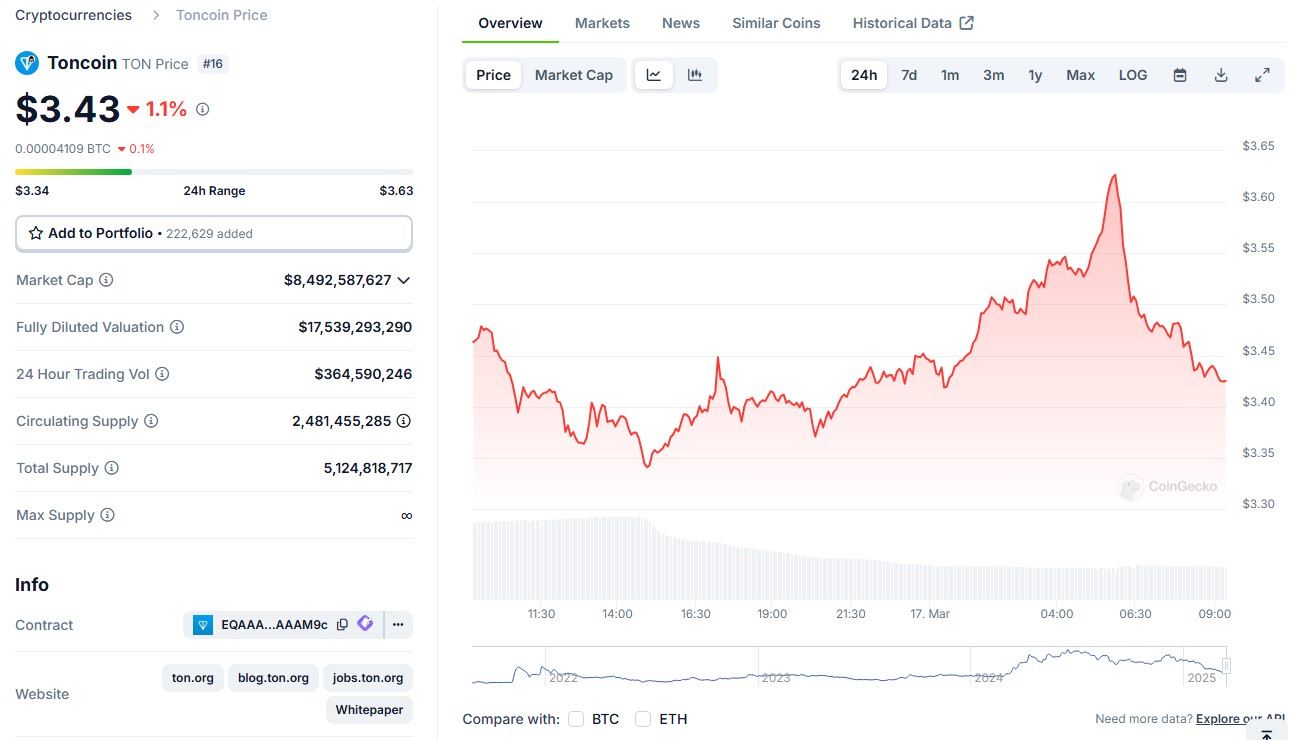The image size is (1296, 740).
Task: Open 24 Hour Trading Vol info icon
Action: 162,374
